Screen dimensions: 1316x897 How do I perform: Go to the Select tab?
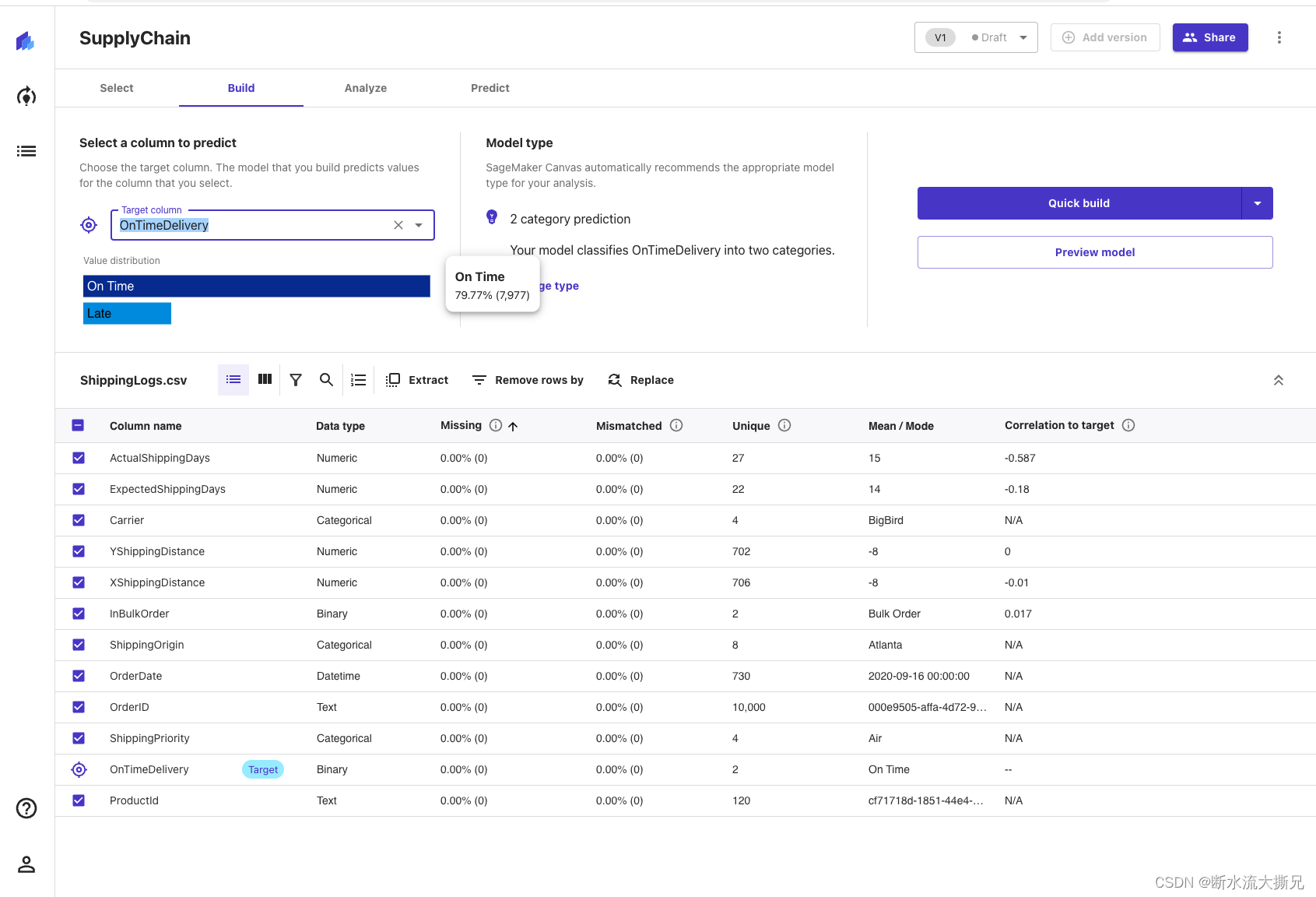pyautogui.click(x=117, y=88)
